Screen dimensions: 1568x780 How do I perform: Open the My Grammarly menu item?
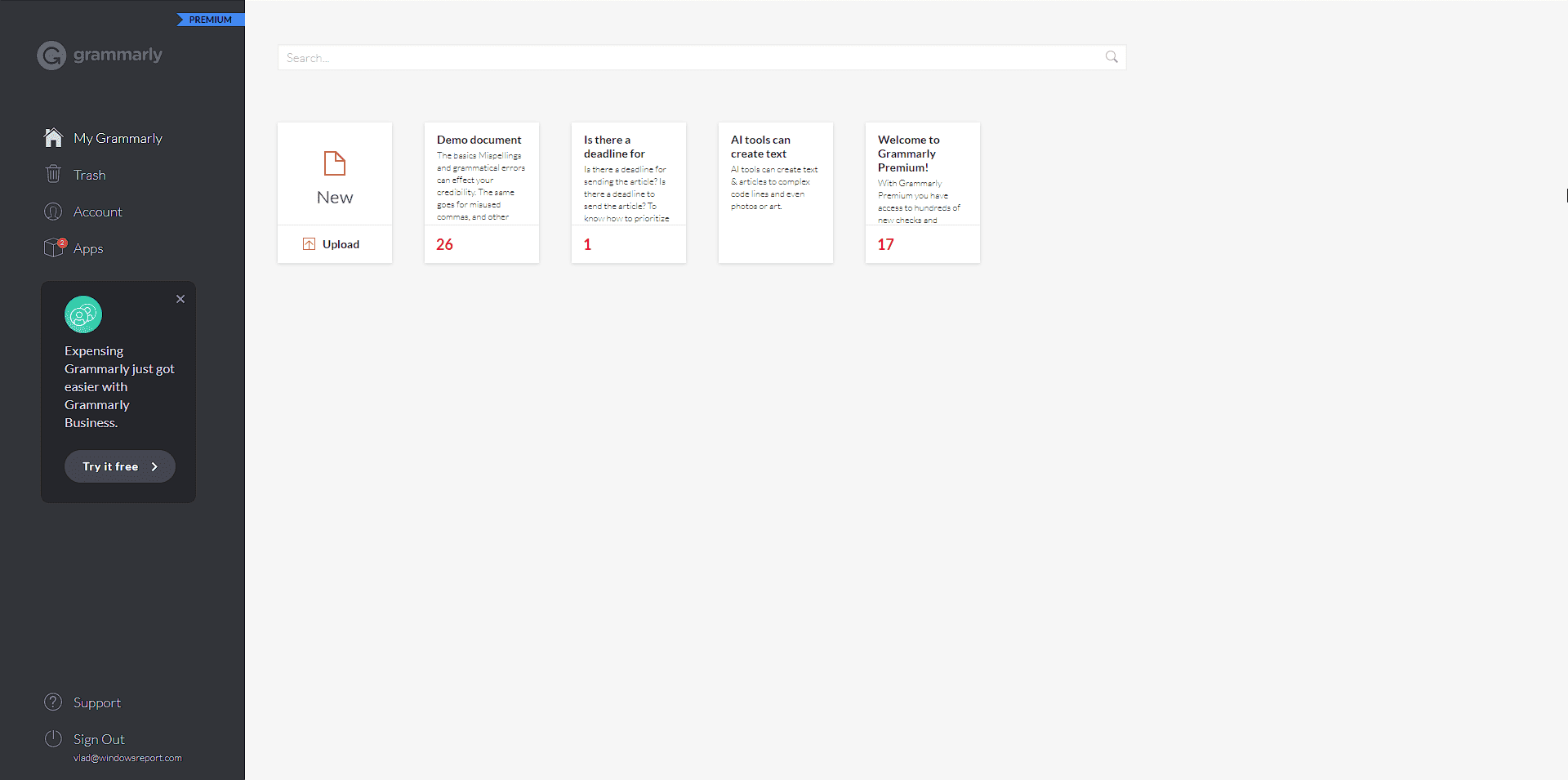coord(118,138)
